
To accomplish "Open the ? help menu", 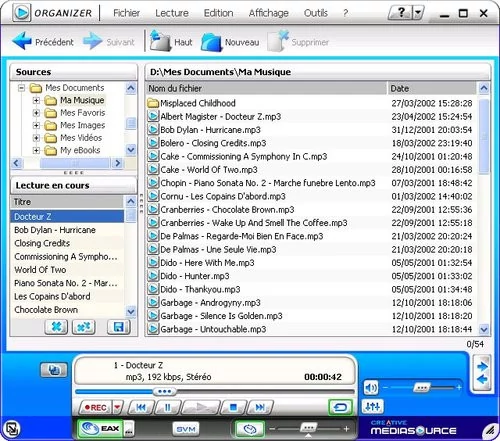I will pos(345,13).
